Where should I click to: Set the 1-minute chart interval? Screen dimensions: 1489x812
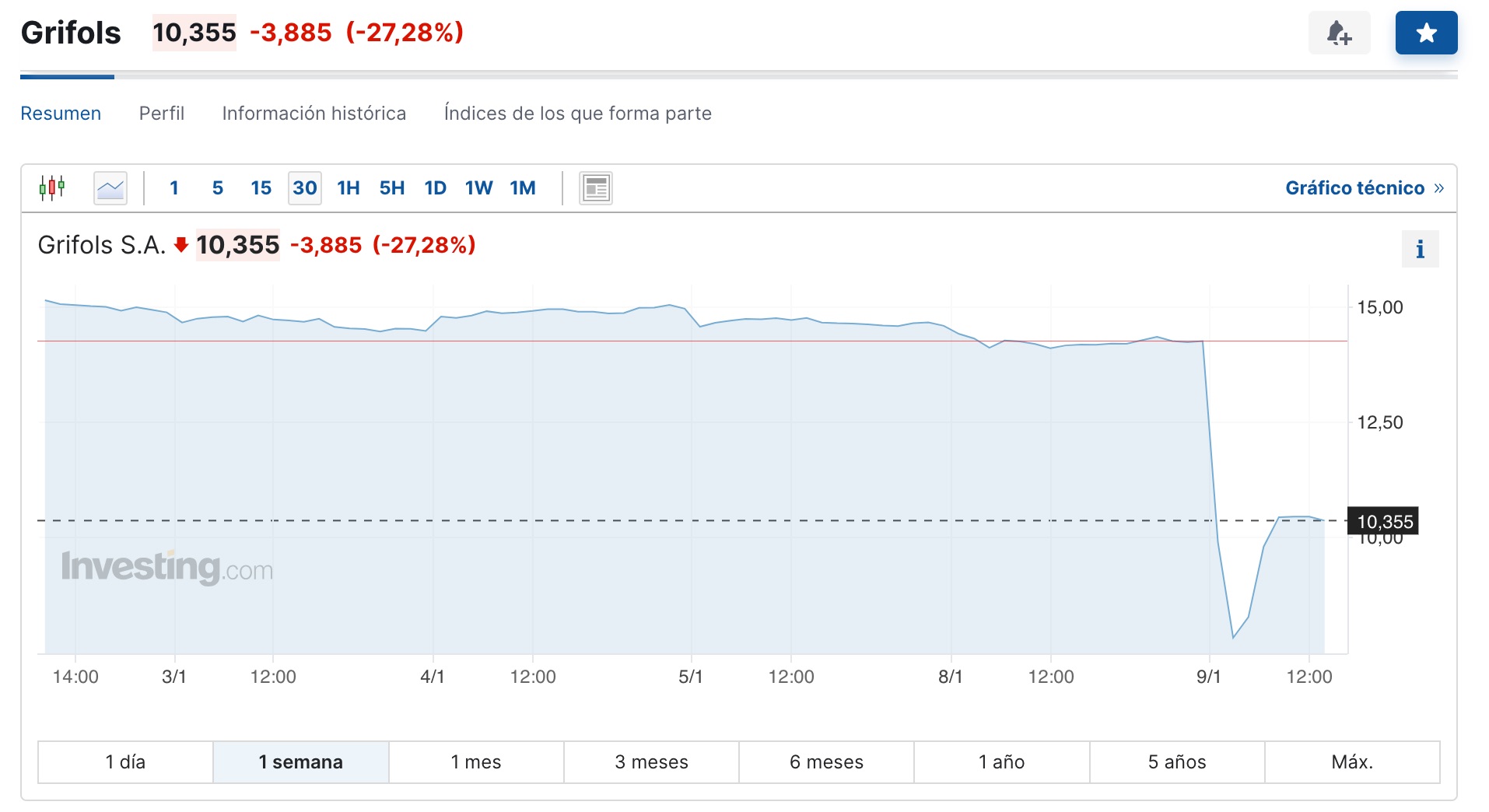[174, 188]
